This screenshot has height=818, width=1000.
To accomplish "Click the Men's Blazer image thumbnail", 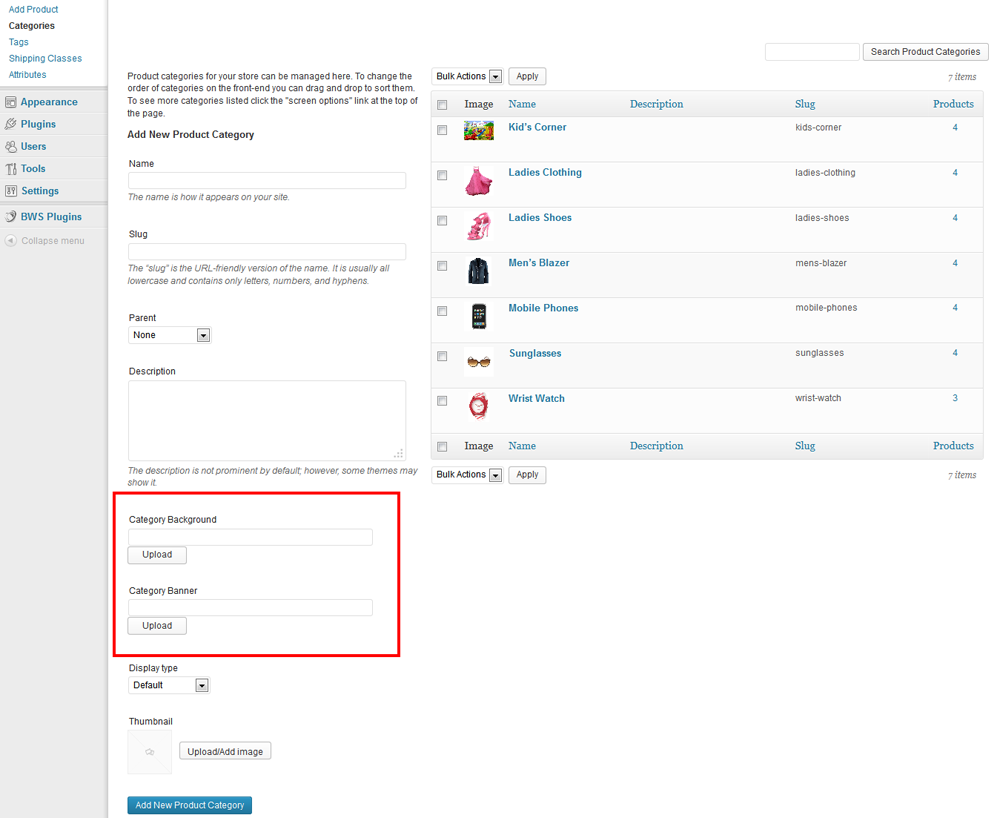I will 478,271.
